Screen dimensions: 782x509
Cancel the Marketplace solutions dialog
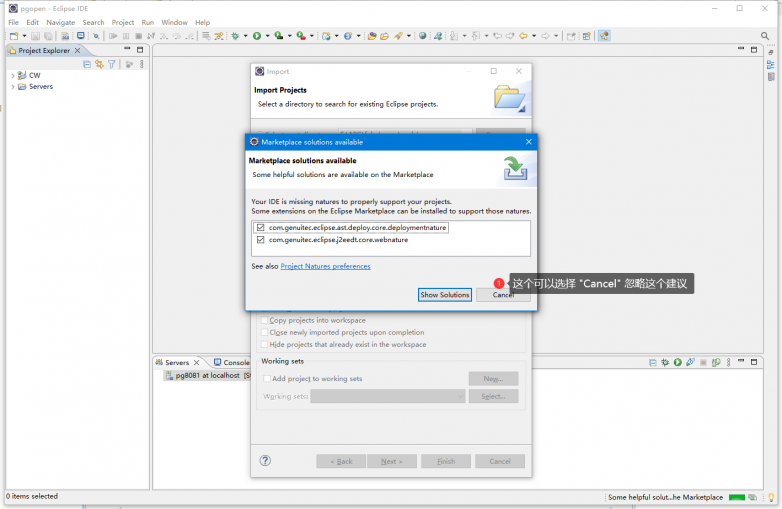502,295
